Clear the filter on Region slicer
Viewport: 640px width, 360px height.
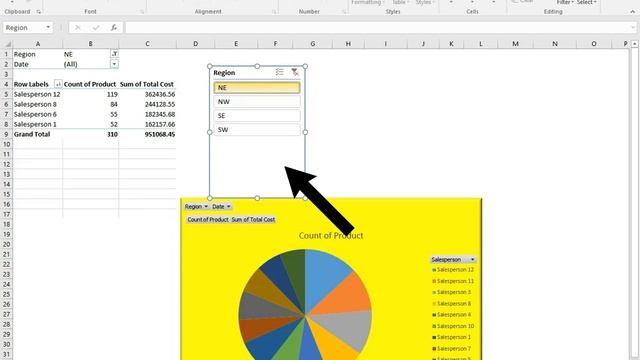(x=295, y=72)
